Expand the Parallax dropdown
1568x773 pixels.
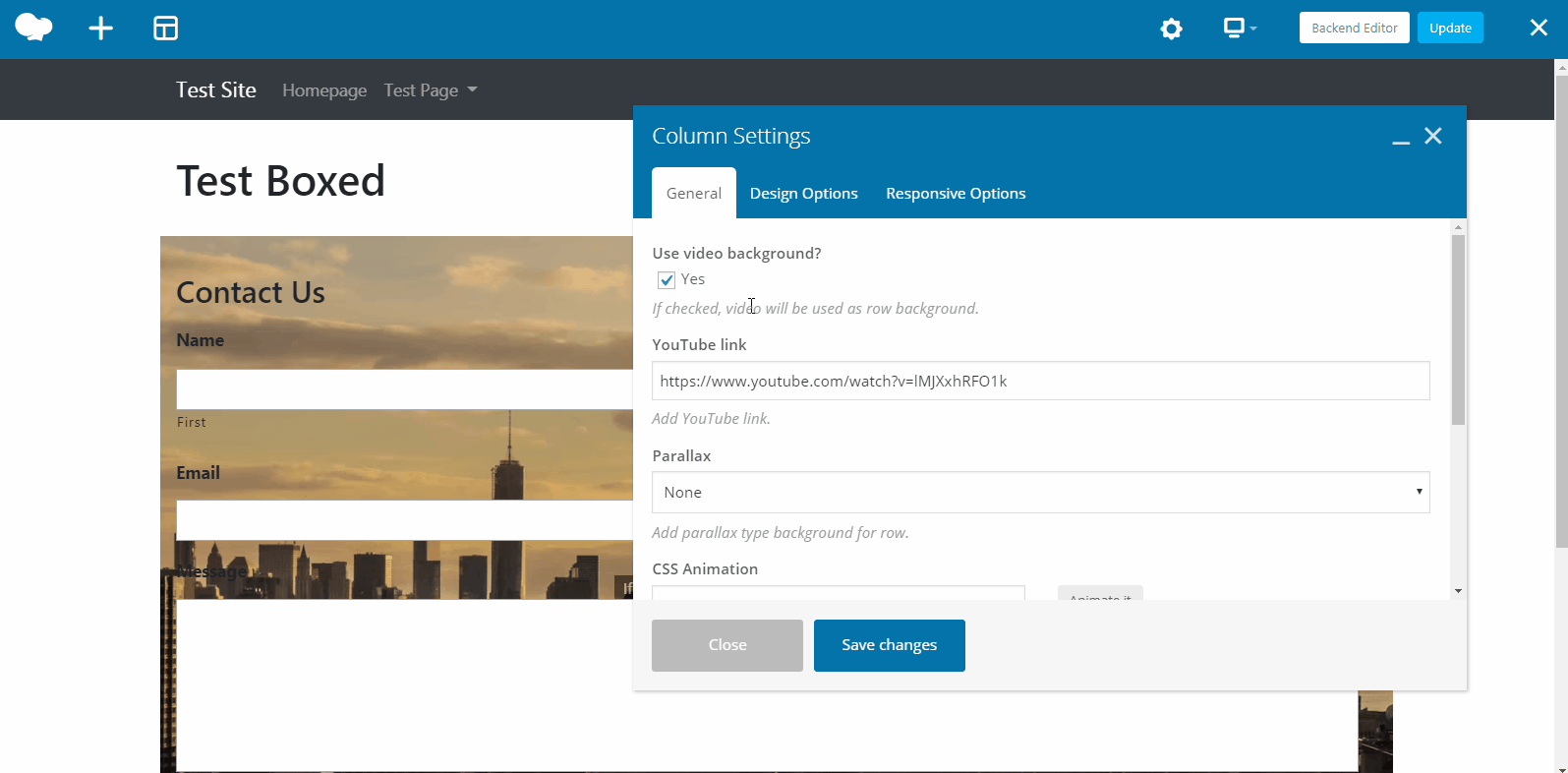1040,493
